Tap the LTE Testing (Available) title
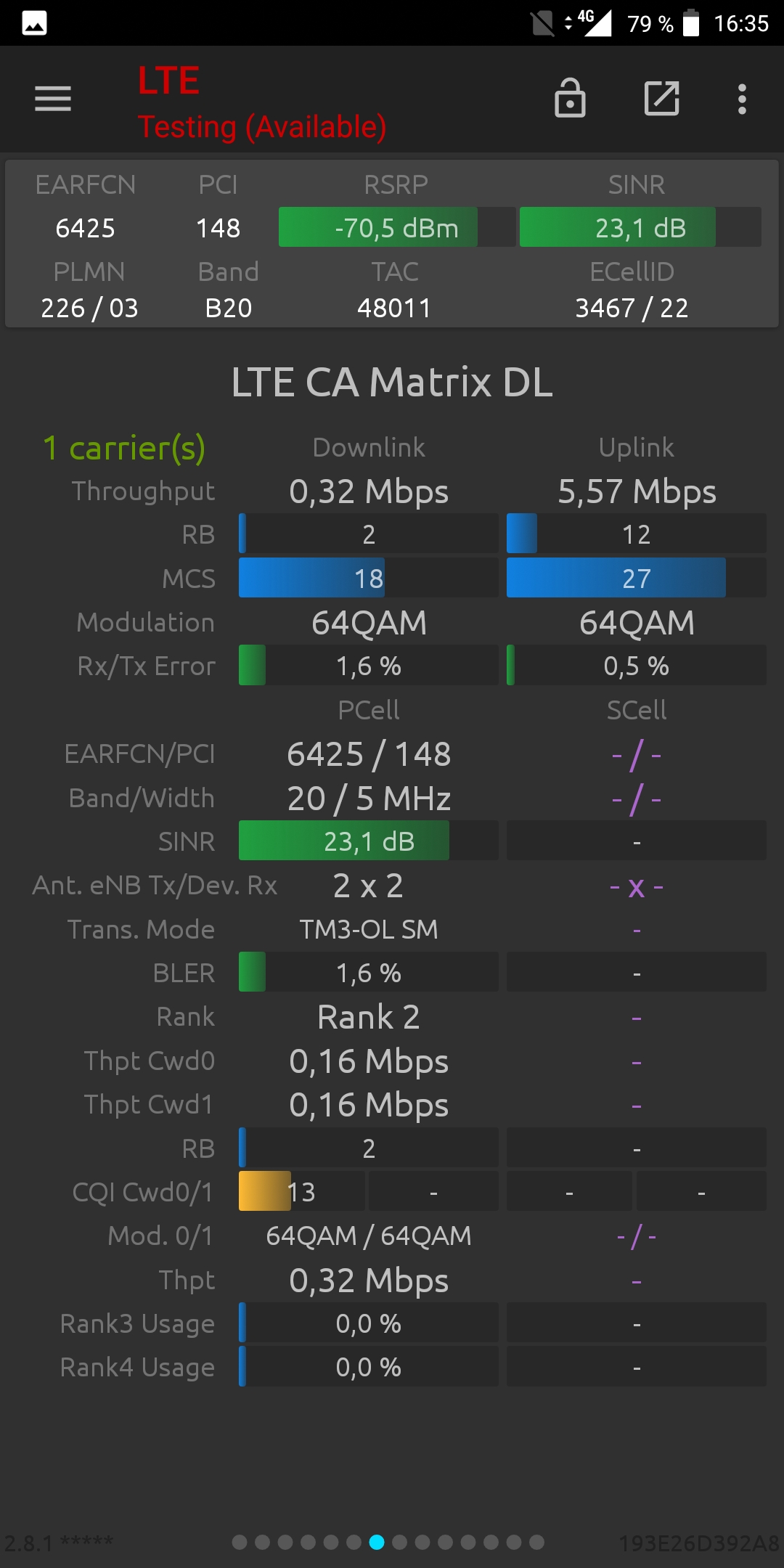The image size is (784, 1568). click(262, 103)
